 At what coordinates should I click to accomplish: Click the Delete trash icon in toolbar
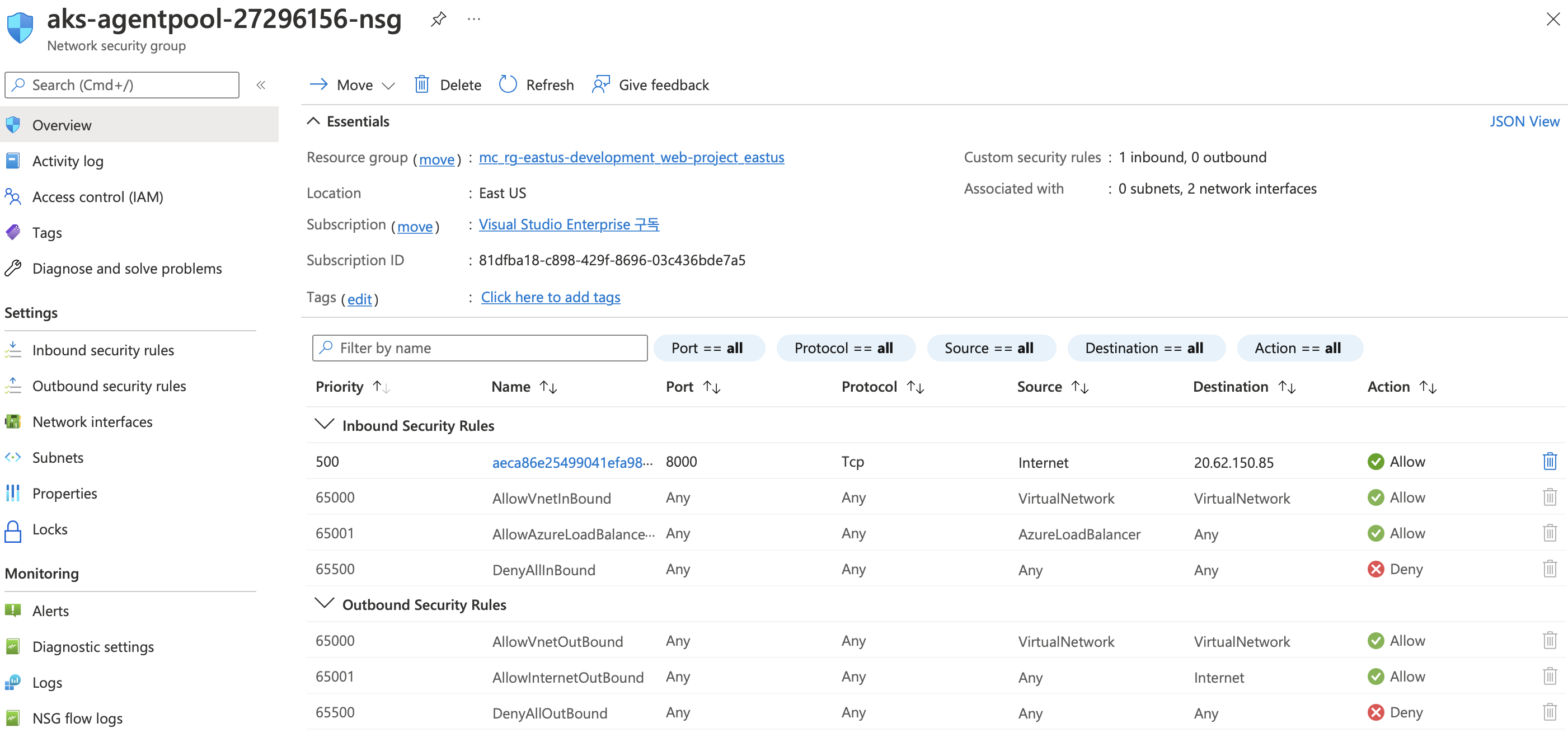tap(422, 84)
